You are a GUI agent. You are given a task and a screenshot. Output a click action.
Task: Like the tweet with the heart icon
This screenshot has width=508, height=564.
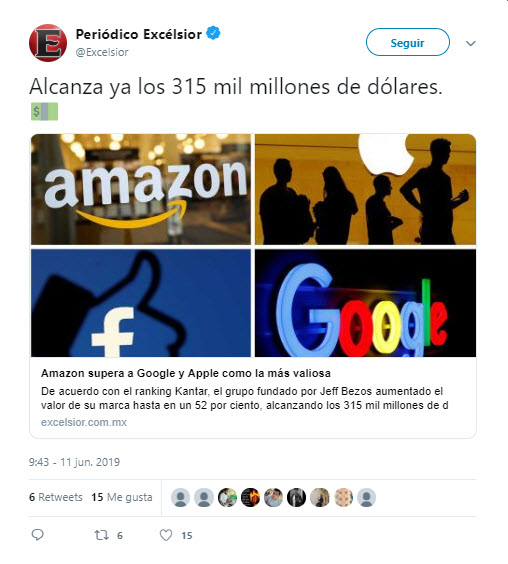pos(166,535)
